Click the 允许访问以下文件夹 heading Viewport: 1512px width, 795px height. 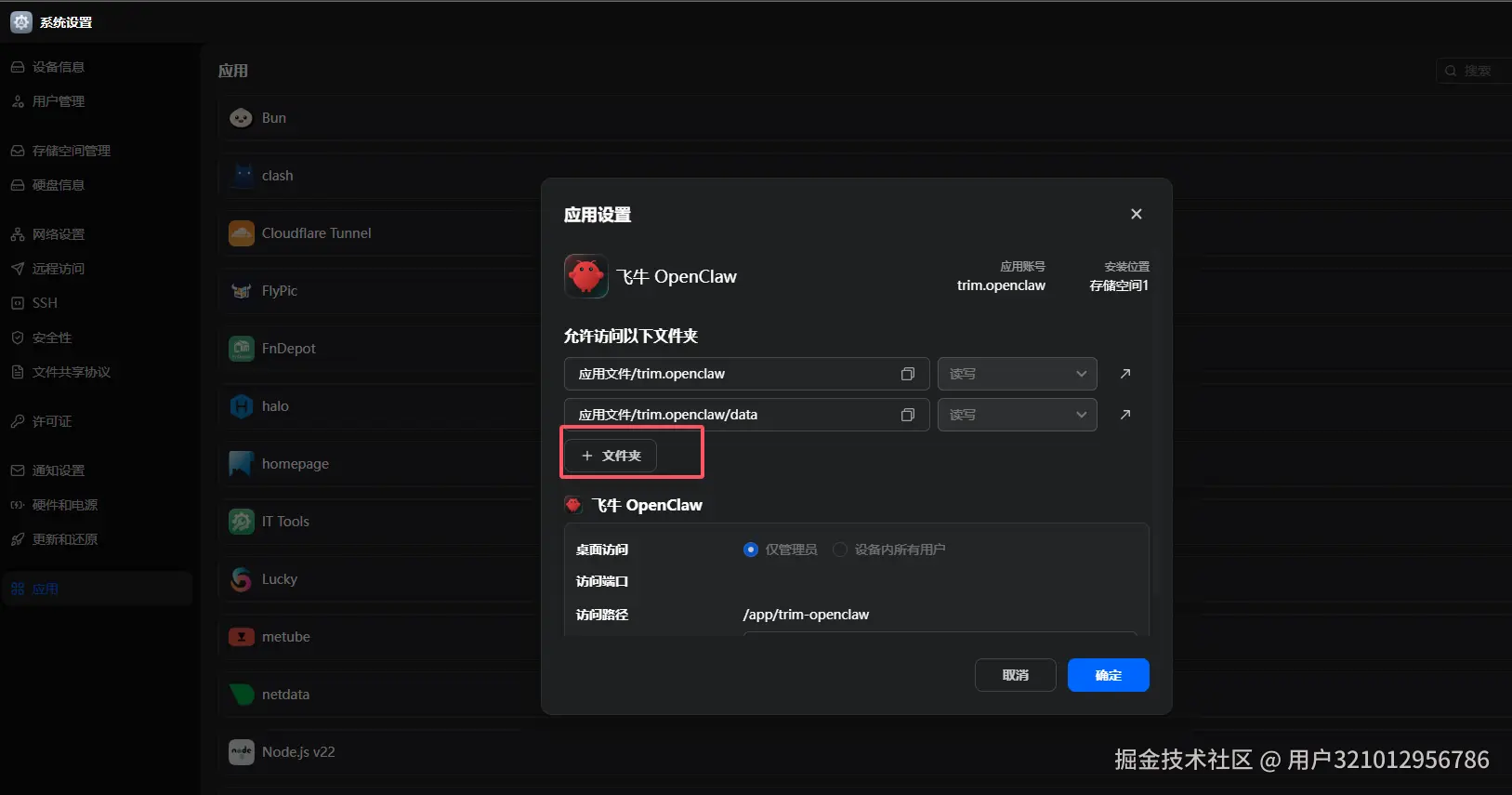[631, 336]
